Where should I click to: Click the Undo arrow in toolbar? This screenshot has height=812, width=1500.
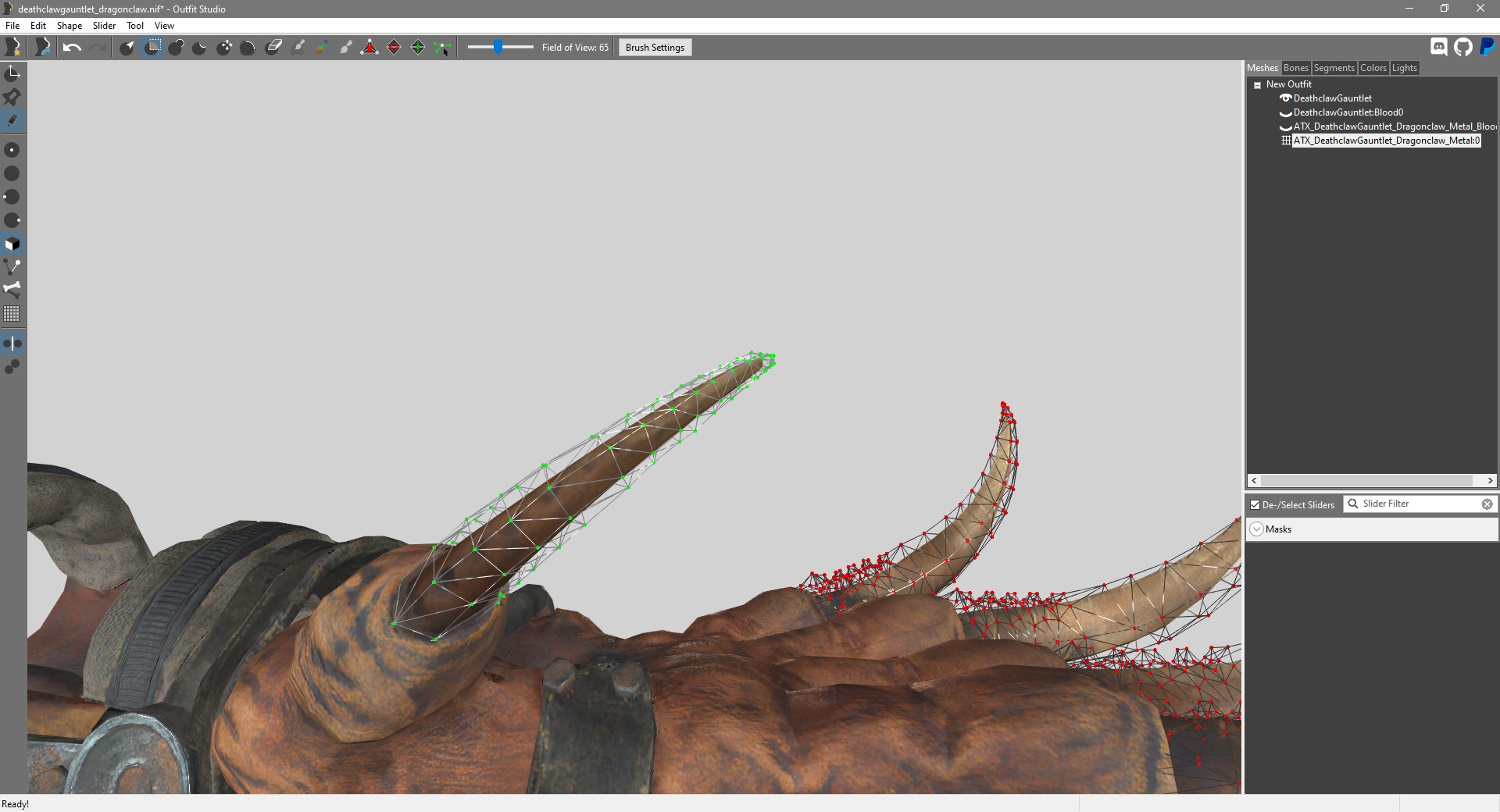(72, 48)
